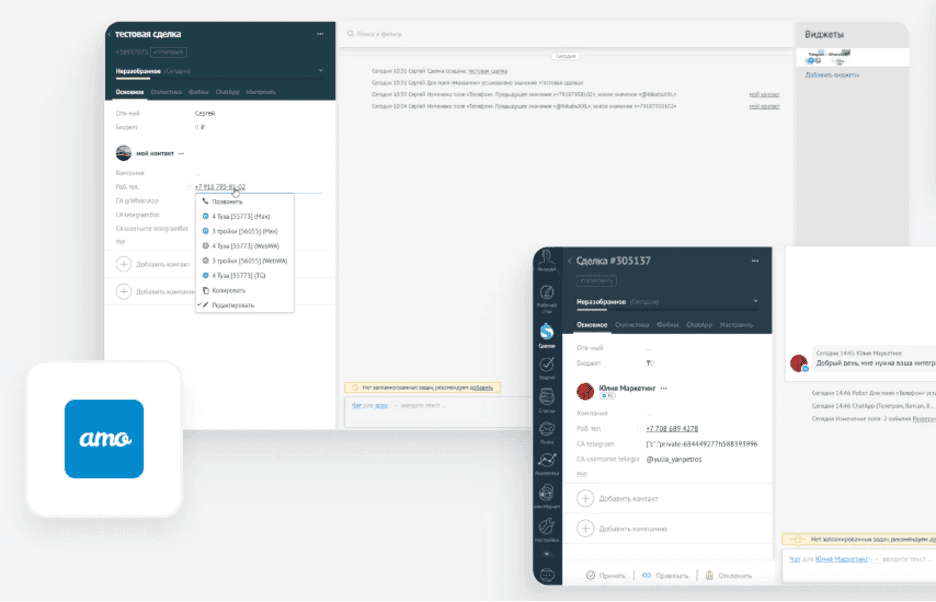
Task: Click 'Добавить виджеты' link
Action: [832, 75]
